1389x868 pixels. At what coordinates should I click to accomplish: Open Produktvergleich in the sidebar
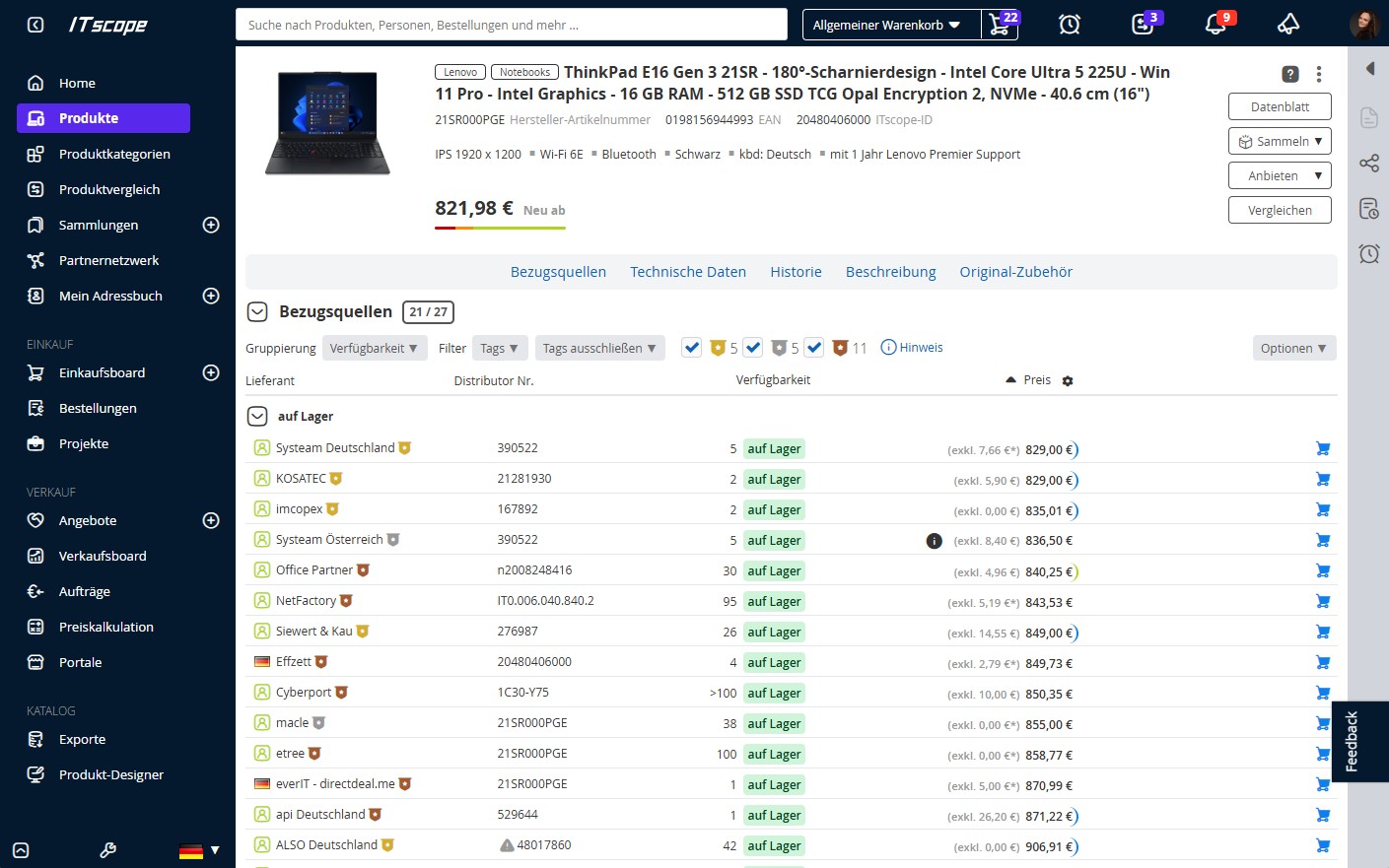pyautogui.click(x=108, y=190)
